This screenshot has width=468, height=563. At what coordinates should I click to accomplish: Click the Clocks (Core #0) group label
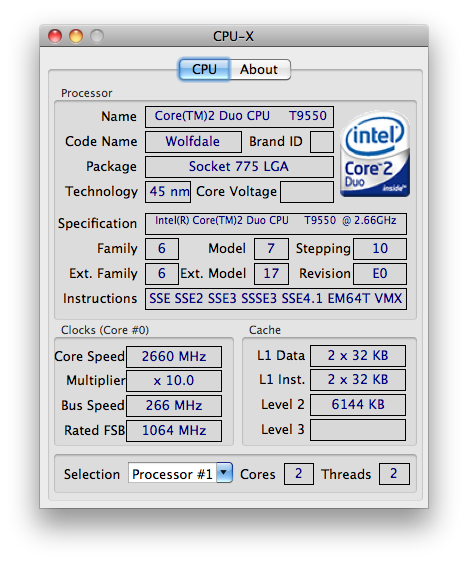(x=105, y=330)
